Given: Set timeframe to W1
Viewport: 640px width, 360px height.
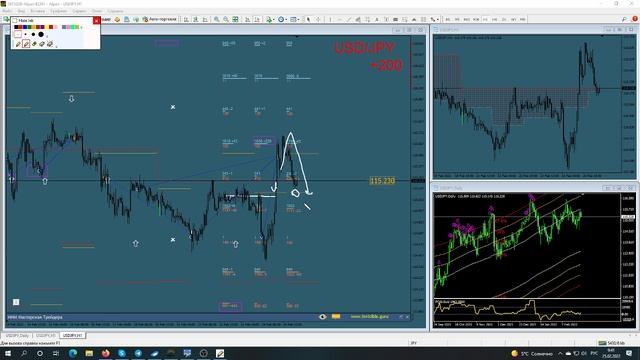Looking at the screenshot, I should coord(513,19).
